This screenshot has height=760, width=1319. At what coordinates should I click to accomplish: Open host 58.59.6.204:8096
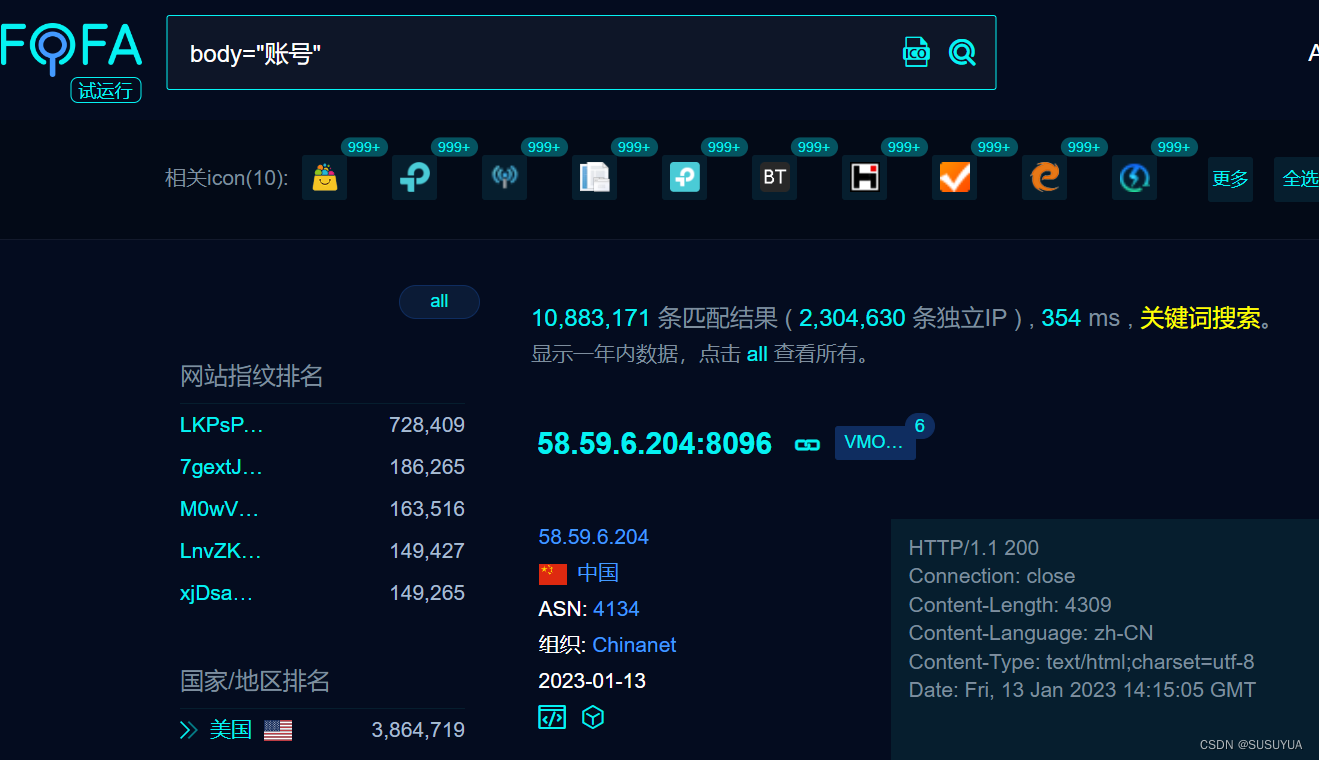(x=655, y=443)
